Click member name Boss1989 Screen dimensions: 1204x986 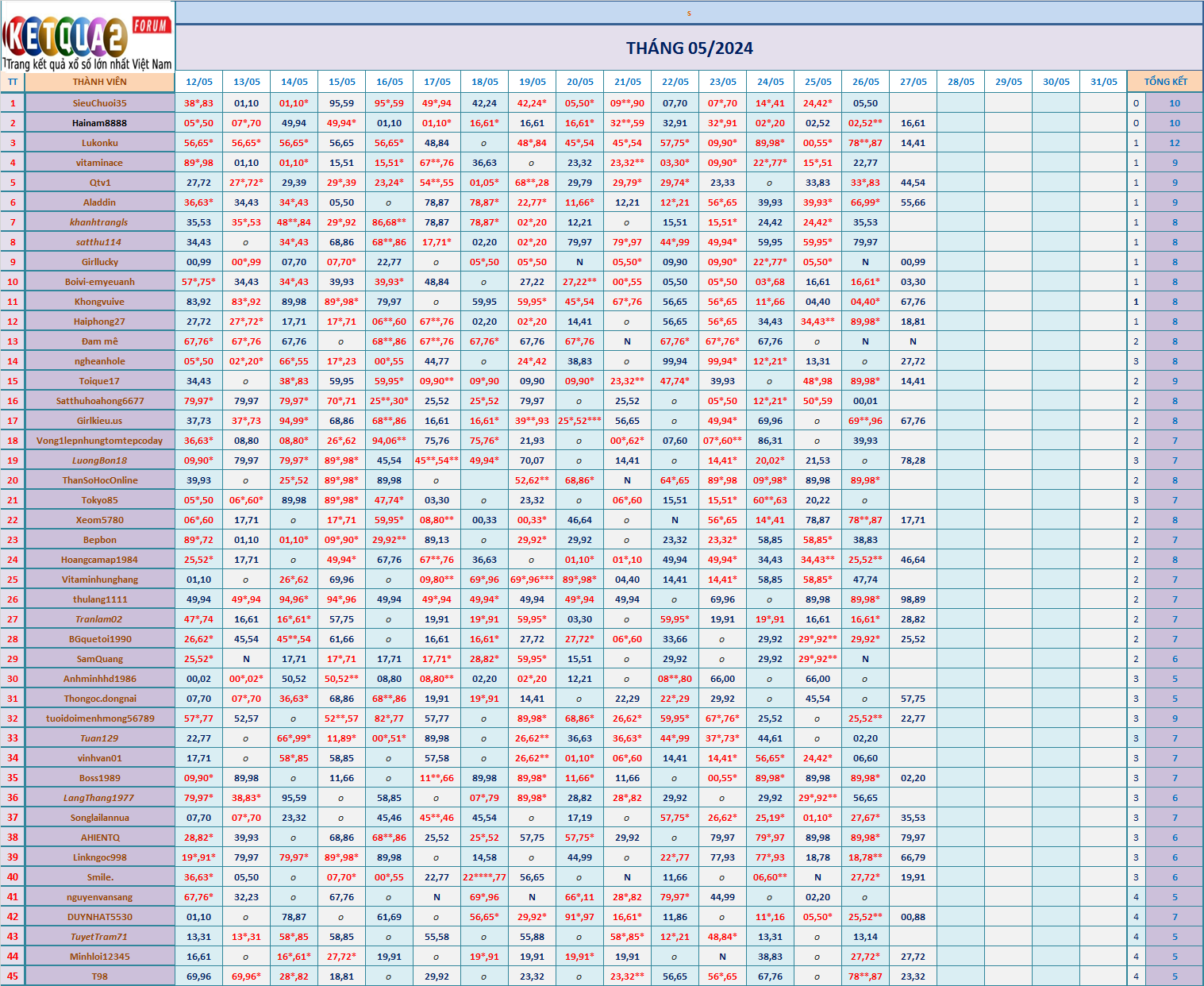click(100, 778)
